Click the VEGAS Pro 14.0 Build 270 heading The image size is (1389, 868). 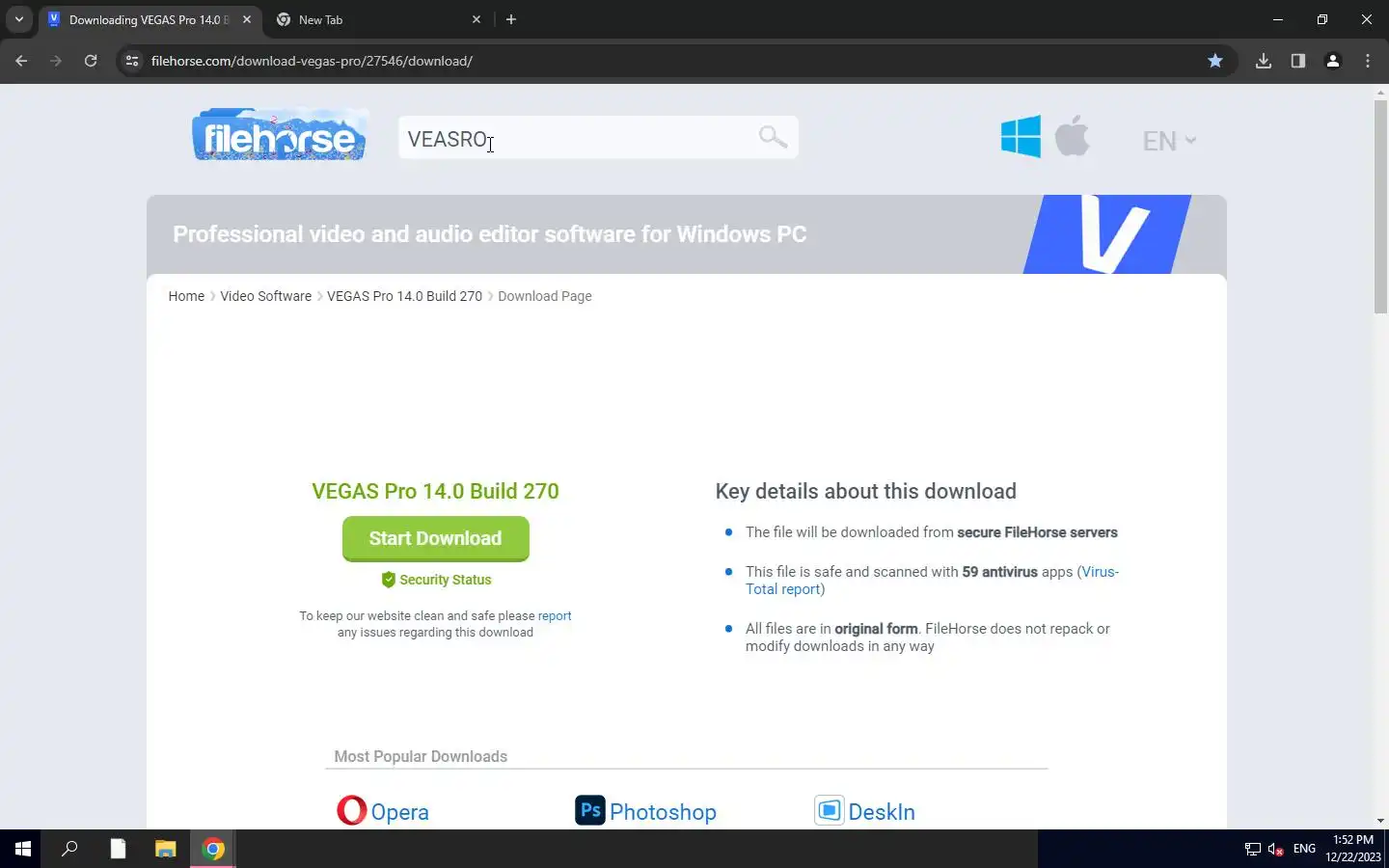click(x=435, y=491)
